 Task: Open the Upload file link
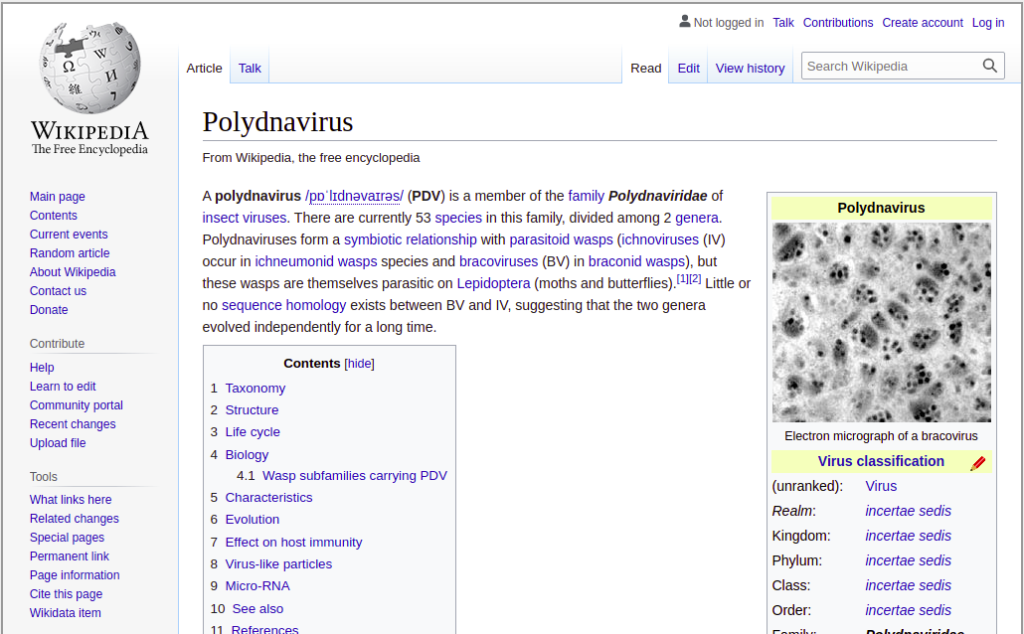click(57, 443)
